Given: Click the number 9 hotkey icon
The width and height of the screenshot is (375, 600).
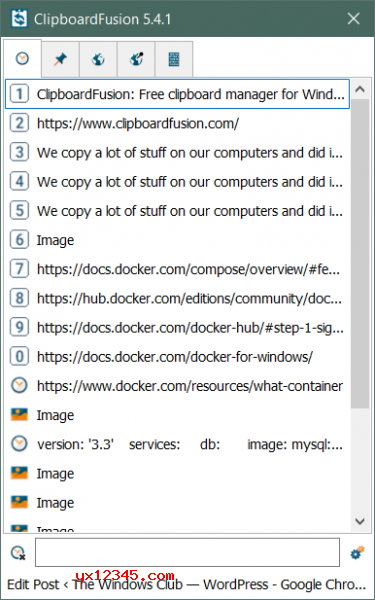Looking at the screenshot, I should click(x=19, y=327).
